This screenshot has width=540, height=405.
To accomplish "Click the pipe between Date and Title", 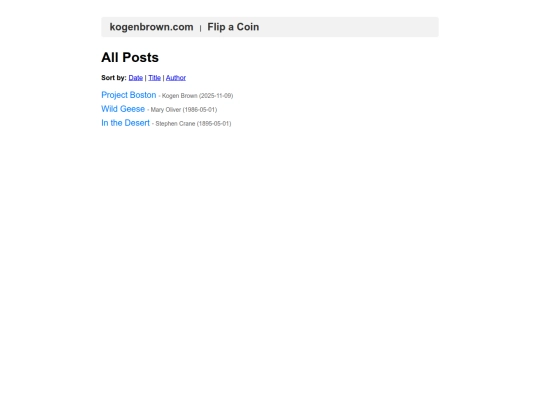I will pos(145,78).
